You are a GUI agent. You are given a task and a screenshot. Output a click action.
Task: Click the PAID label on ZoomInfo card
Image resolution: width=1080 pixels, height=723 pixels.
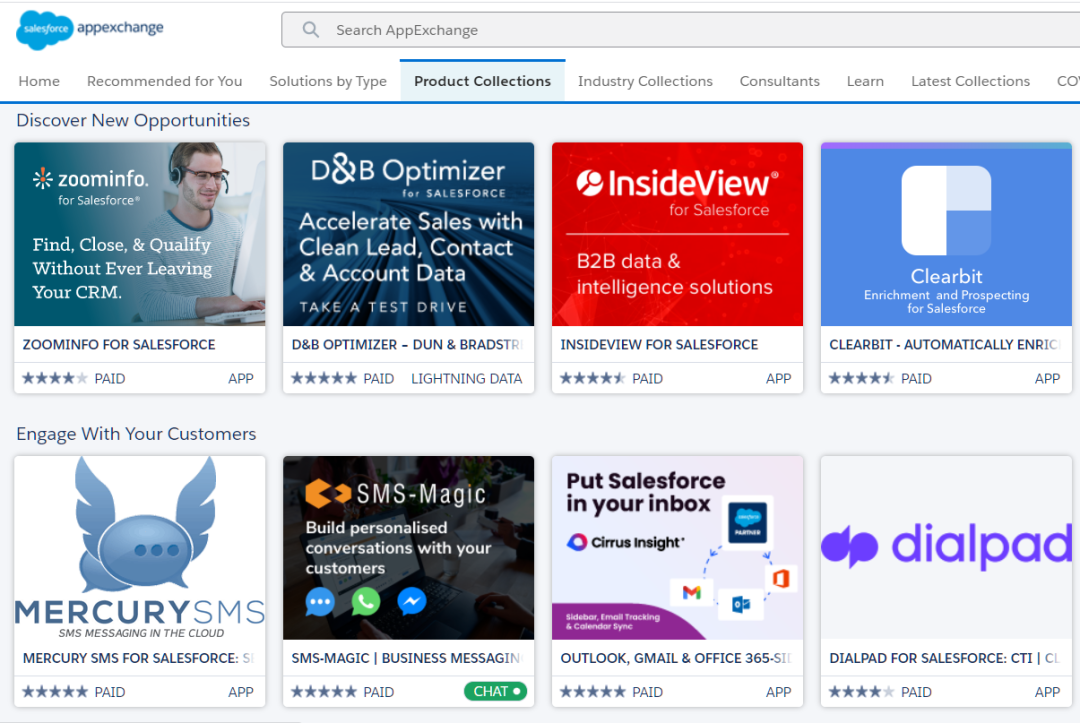point(110,378)
